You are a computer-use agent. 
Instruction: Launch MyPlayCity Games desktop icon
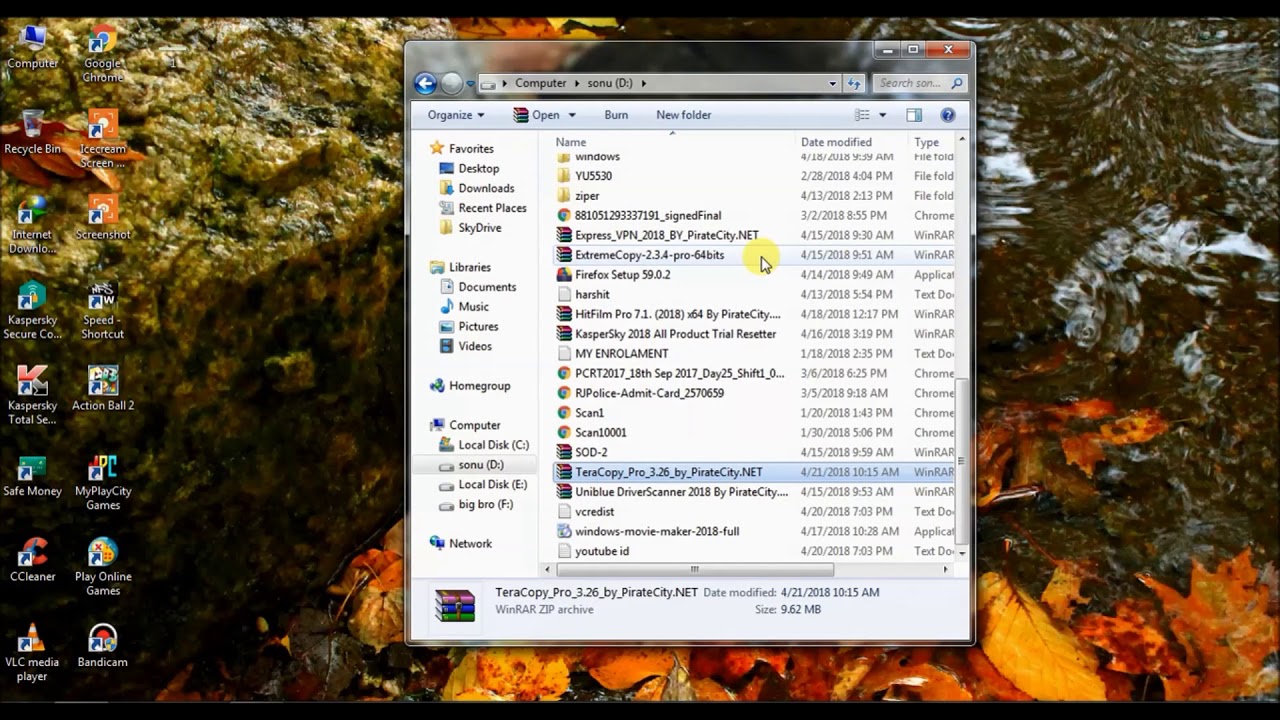[102, 482]
